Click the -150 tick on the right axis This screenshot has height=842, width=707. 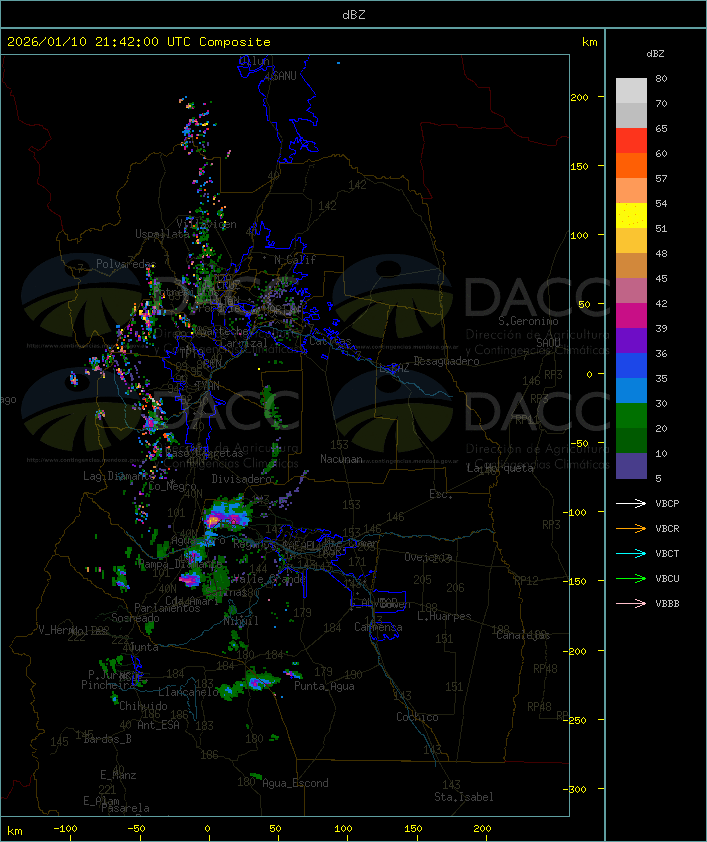tap(574, 581)
